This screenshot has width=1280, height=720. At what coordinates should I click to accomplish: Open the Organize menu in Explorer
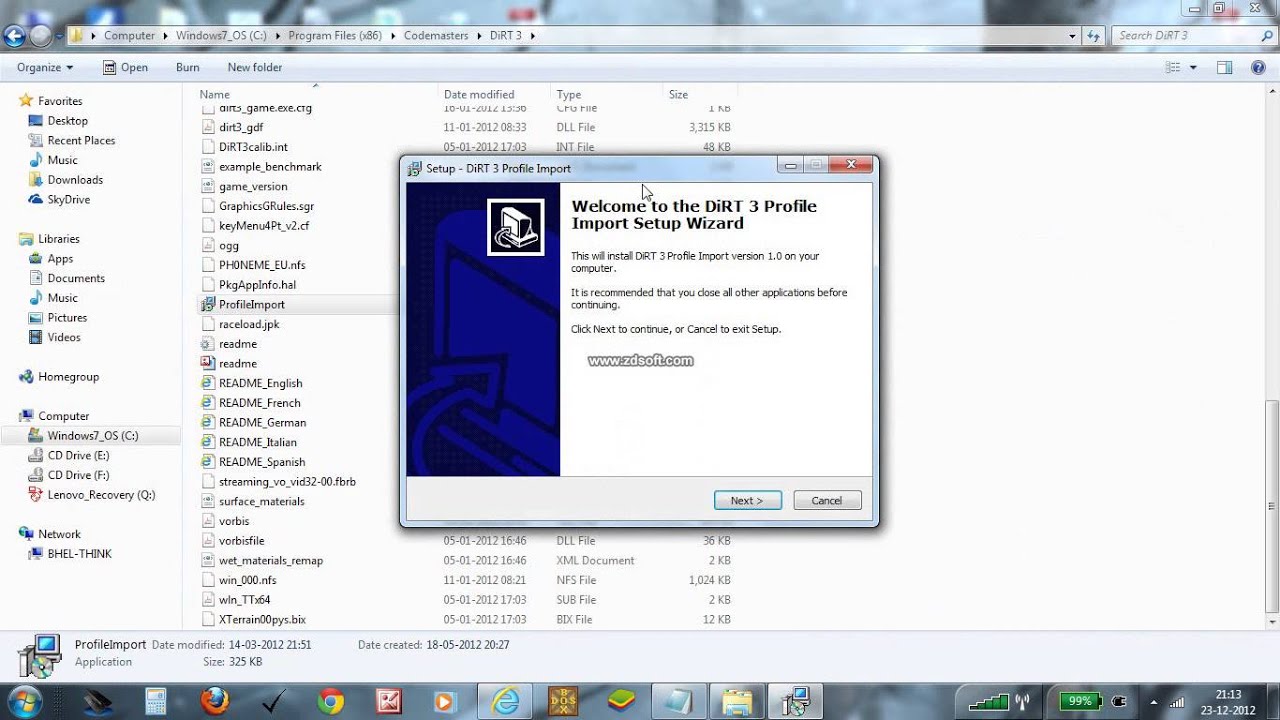click(45, 67)
